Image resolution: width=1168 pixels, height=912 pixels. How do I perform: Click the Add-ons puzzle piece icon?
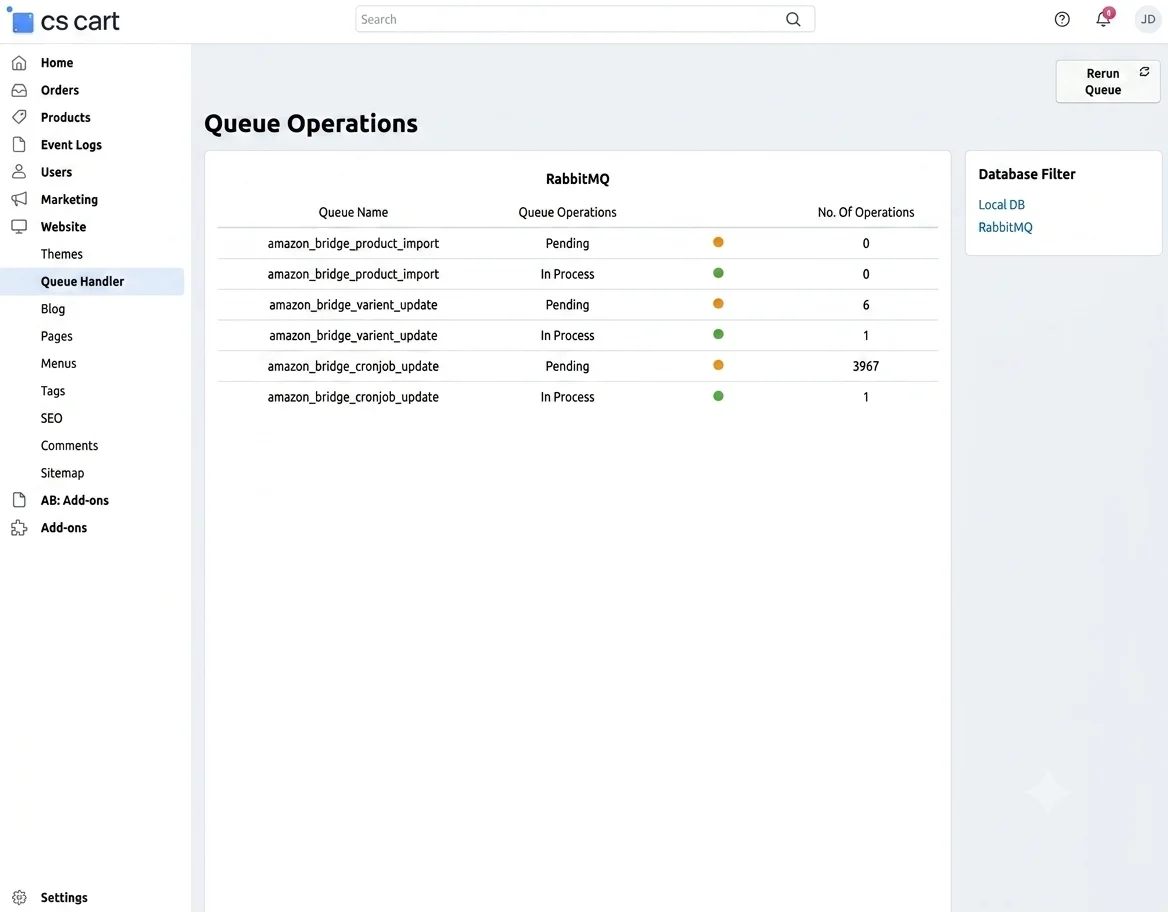pos(19,528)
